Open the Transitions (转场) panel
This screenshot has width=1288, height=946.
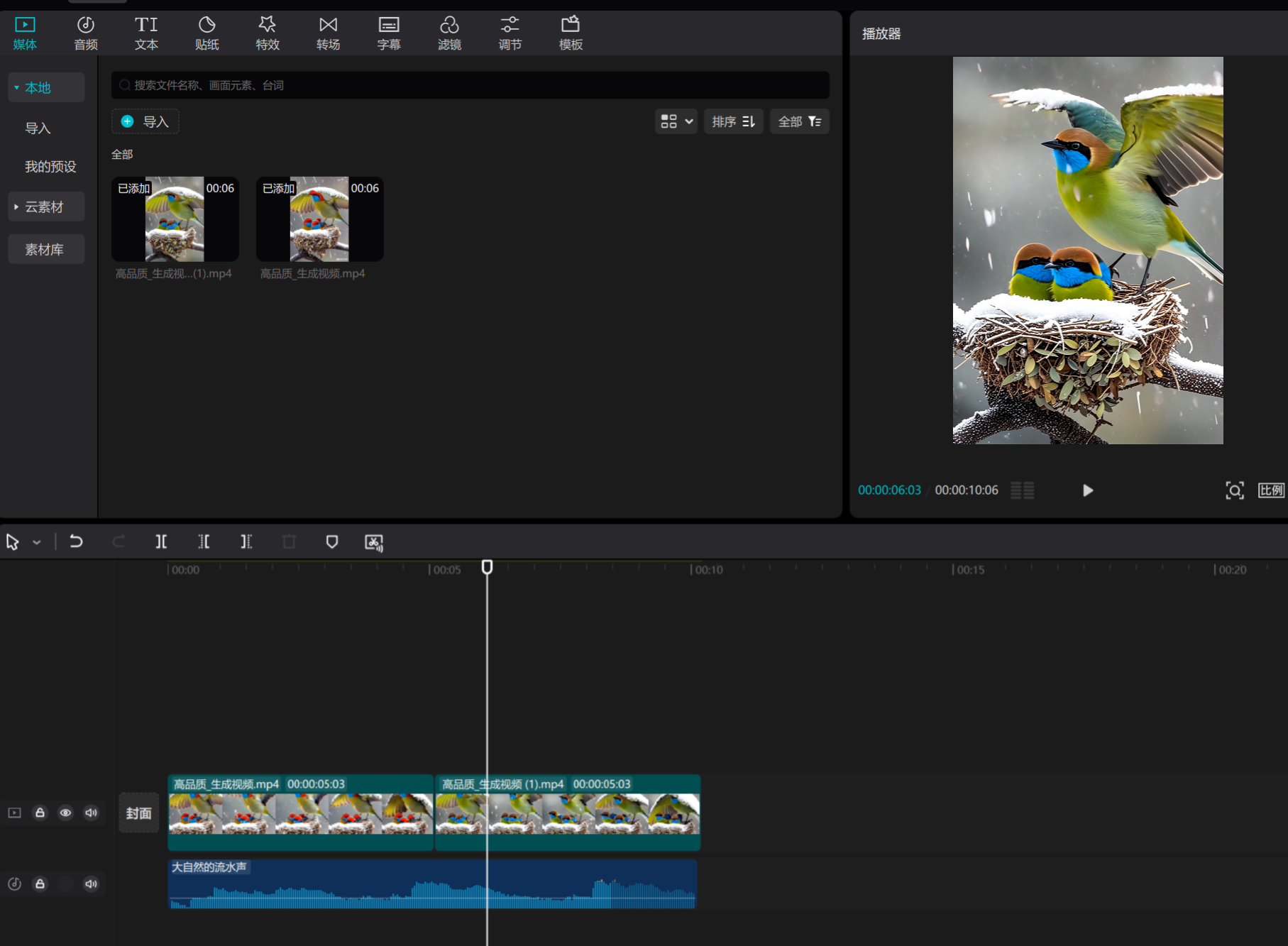(x=328, y=33)
